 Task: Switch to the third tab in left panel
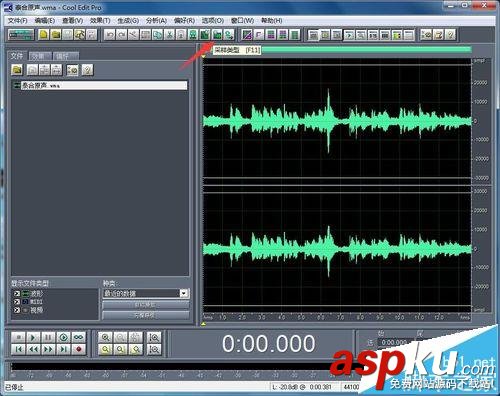(65, 56)
